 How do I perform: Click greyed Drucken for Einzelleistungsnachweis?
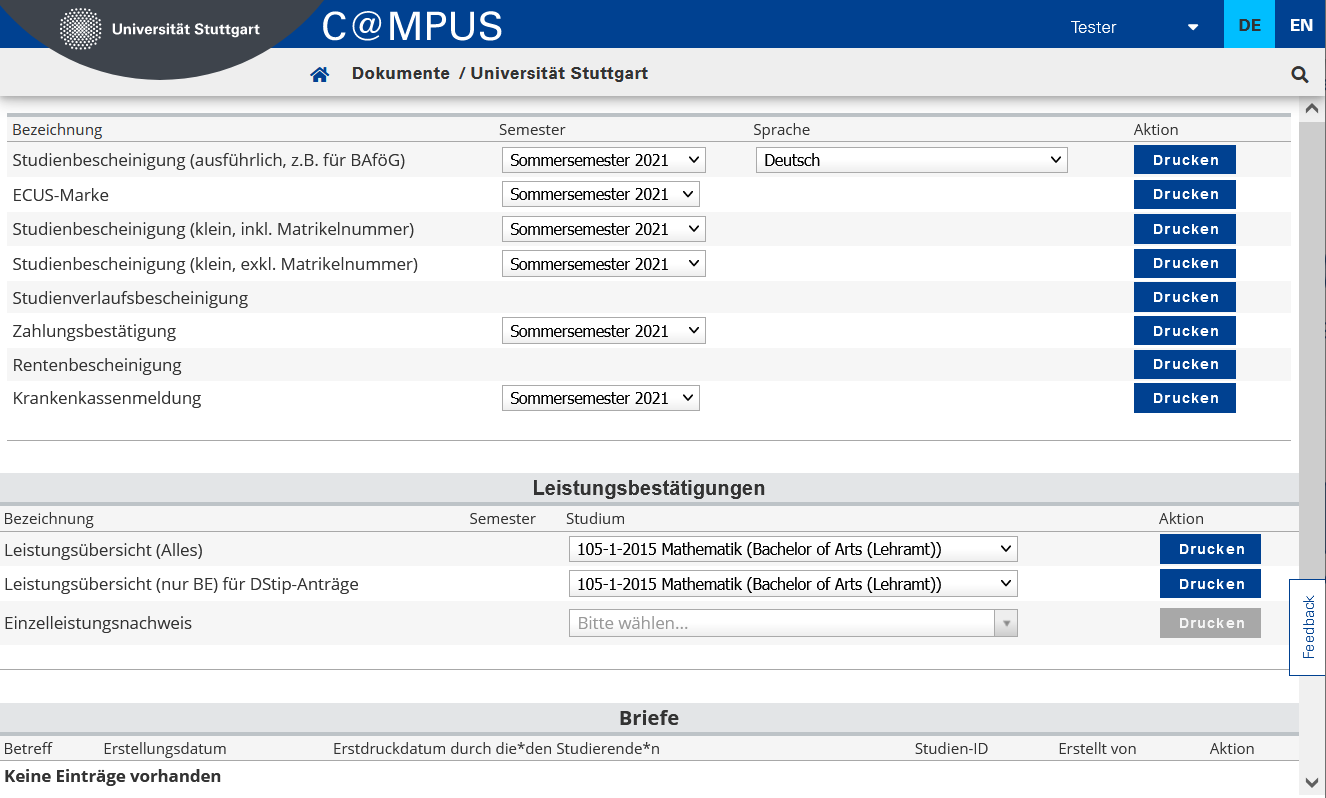click(x=1210, y=623)
